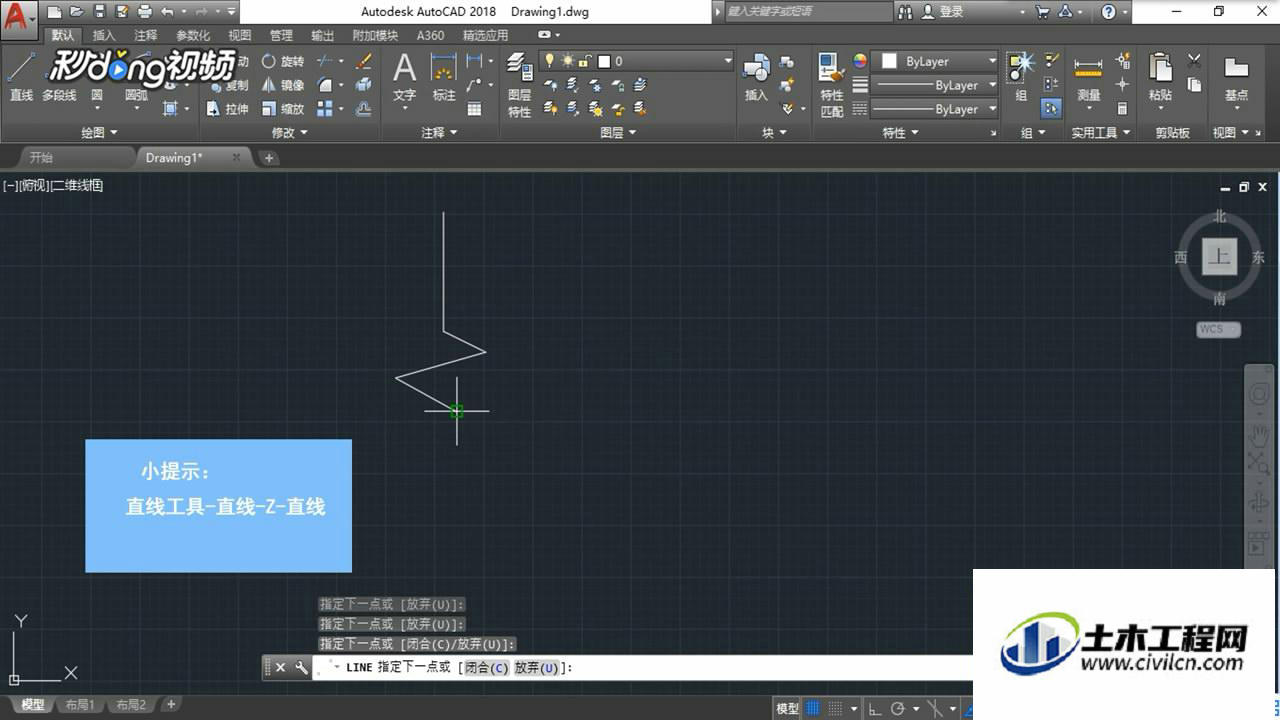Toggle ortho mode in status bar
The height and width of the screenshot is (720, 1280).
click(x=873, y=709)
